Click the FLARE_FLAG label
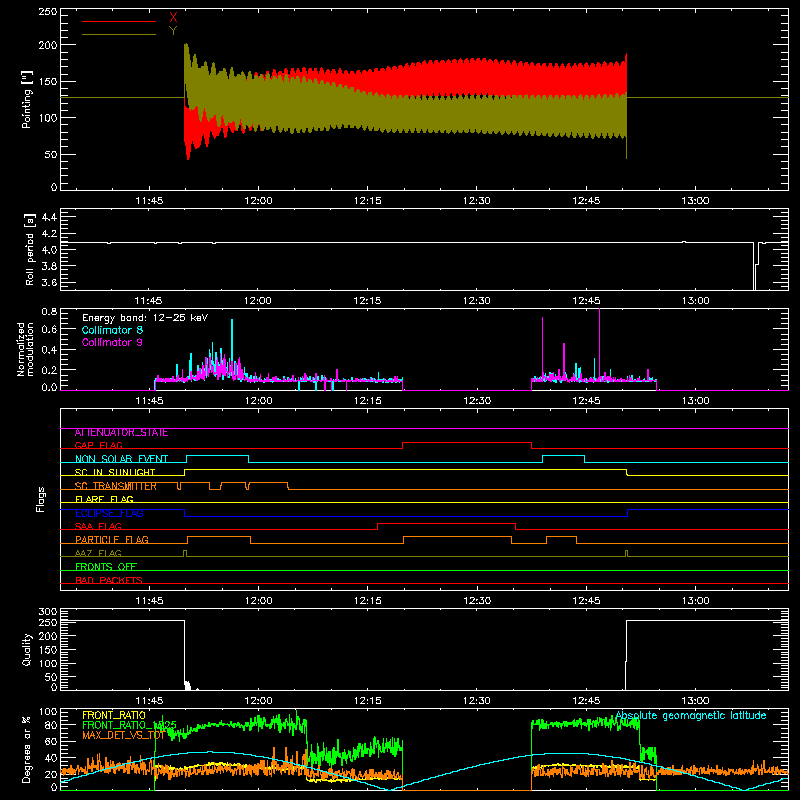The height and width of the screenshot is (800, 800). pos(104,499)
